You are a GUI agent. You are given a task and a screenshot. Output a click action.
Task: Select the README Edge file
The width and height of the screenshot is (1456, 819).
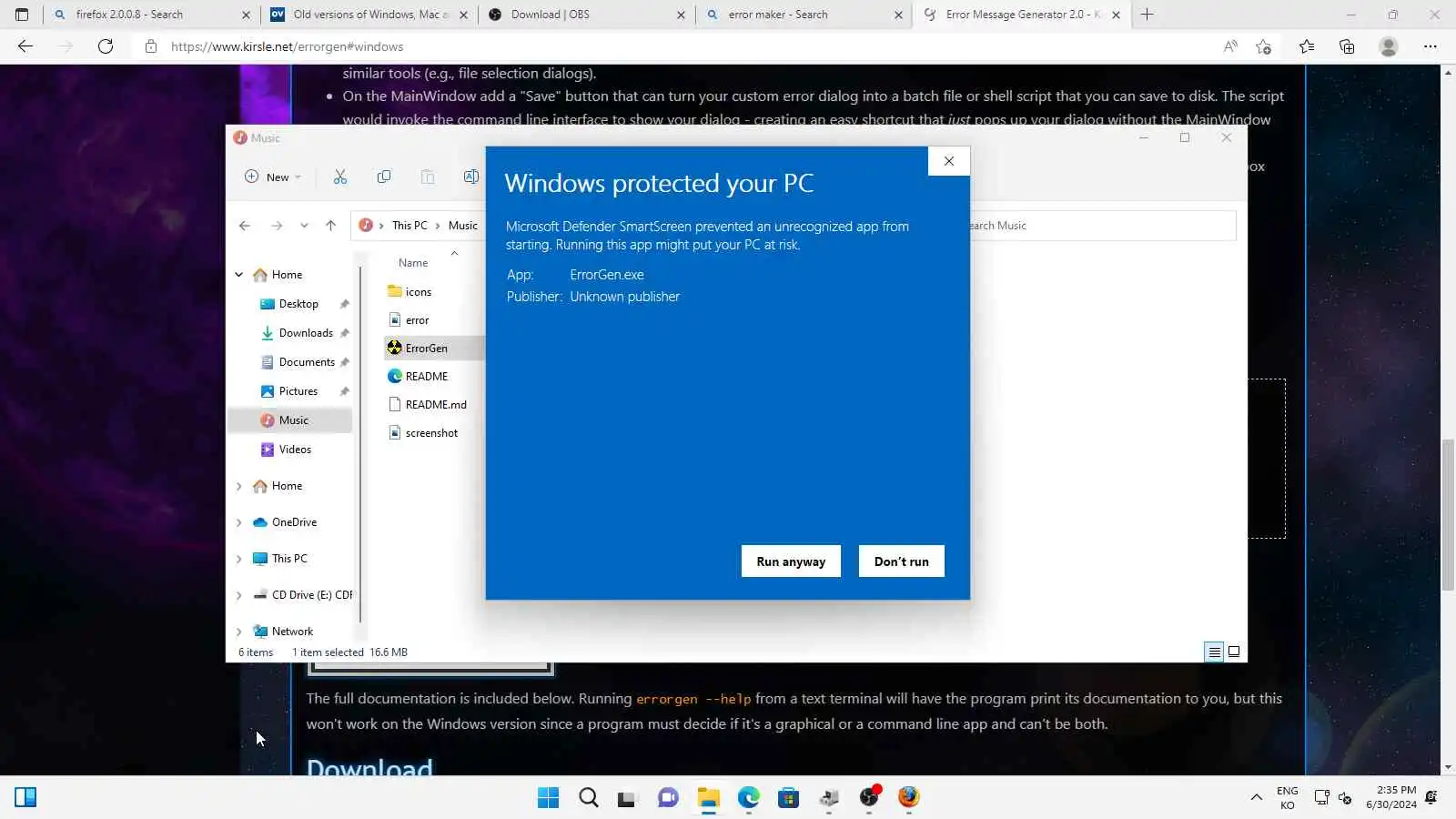click(426, 377)
